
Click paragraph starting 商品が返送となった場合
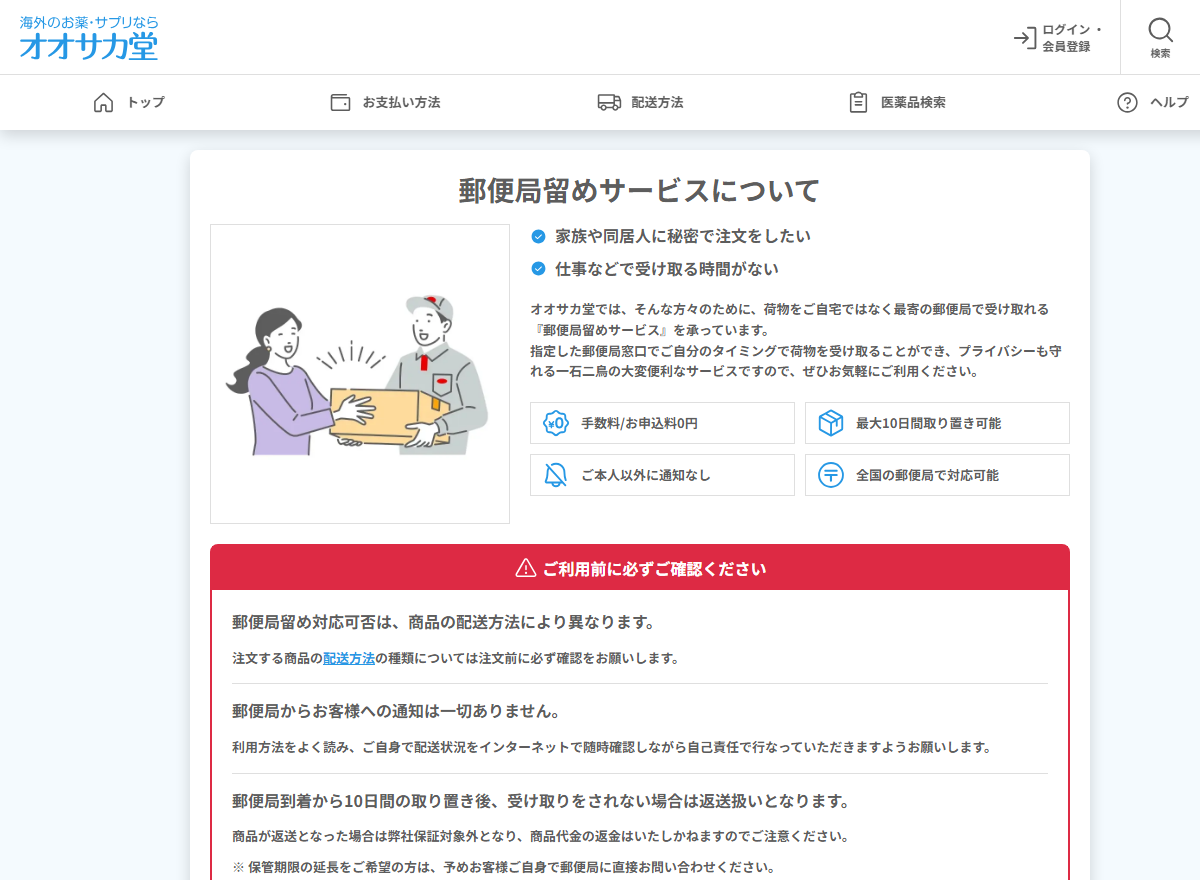tap(540, 836)
